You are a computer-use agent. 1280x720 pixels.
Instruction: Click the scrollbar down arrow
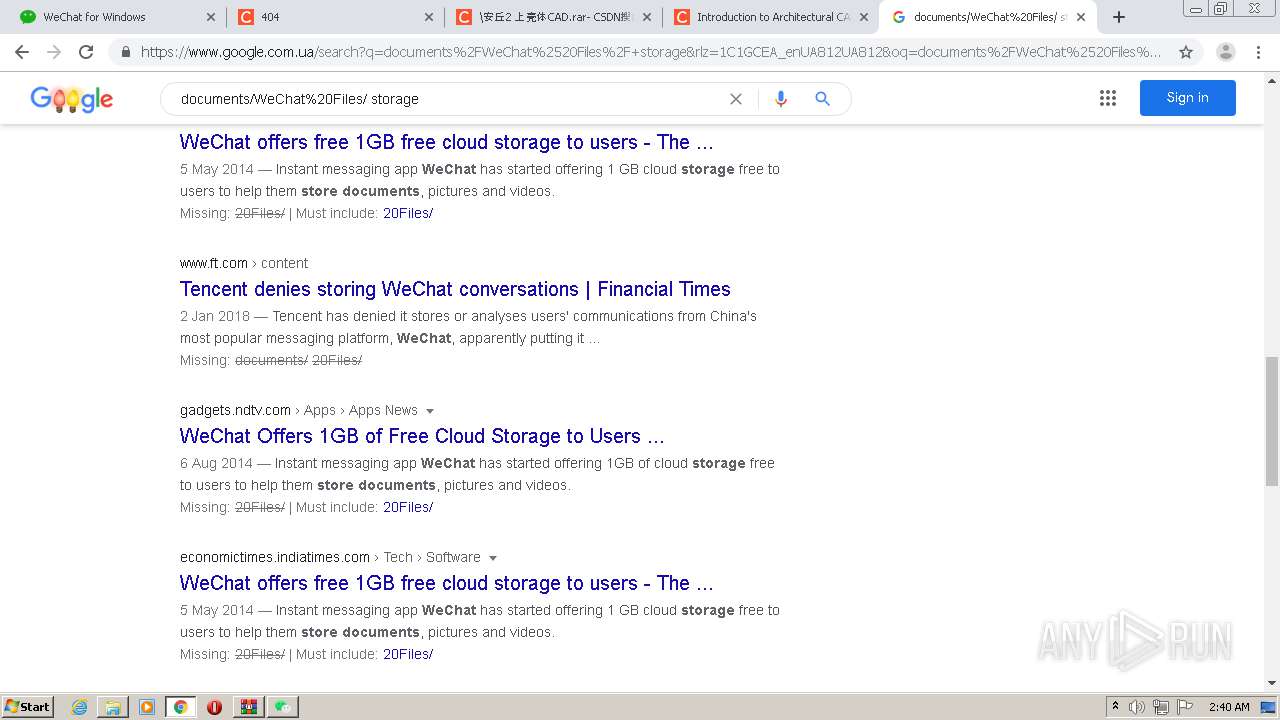[x=1272, y=683]
